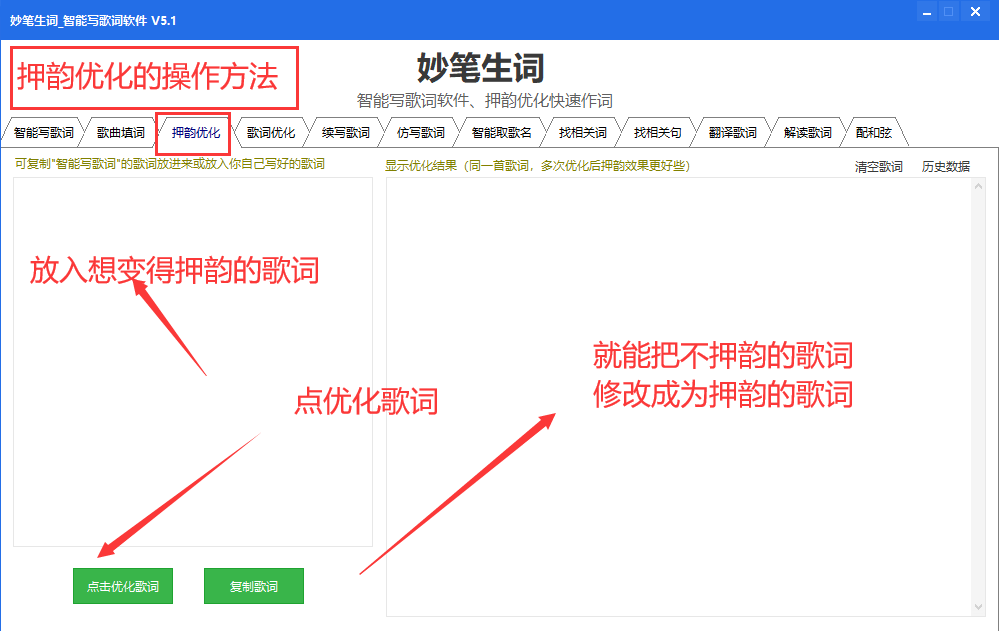Viewport: 999px width, 631px height.
Task: Go to the 配和弦 tab
Action: [x=873, y=133]
